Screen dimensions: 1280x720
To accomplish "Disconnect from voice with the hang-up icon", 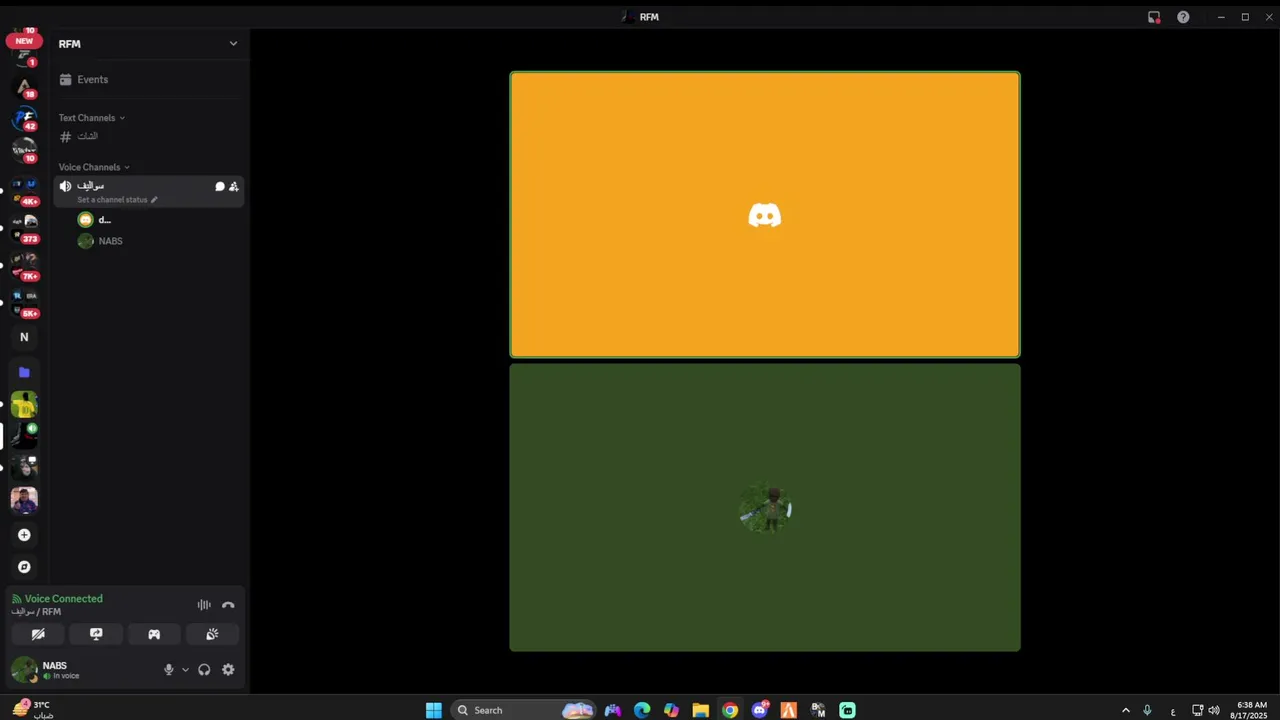I will (x=228, y=605).
